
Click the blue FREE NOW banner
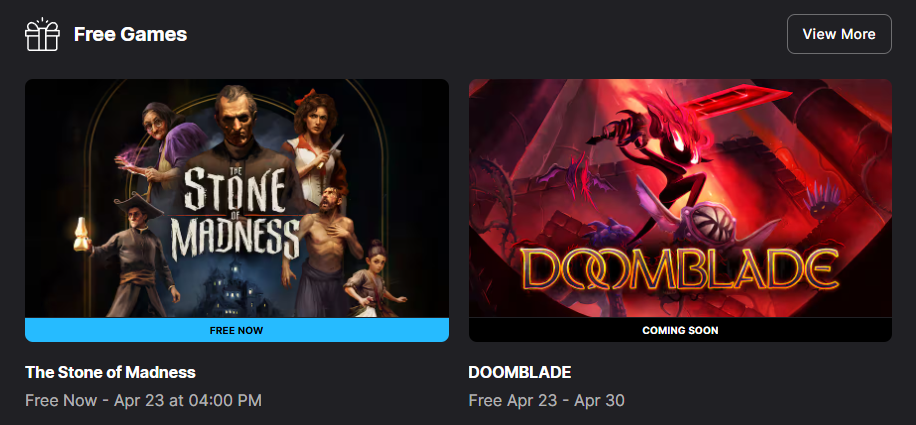click(x=237, y=330)
